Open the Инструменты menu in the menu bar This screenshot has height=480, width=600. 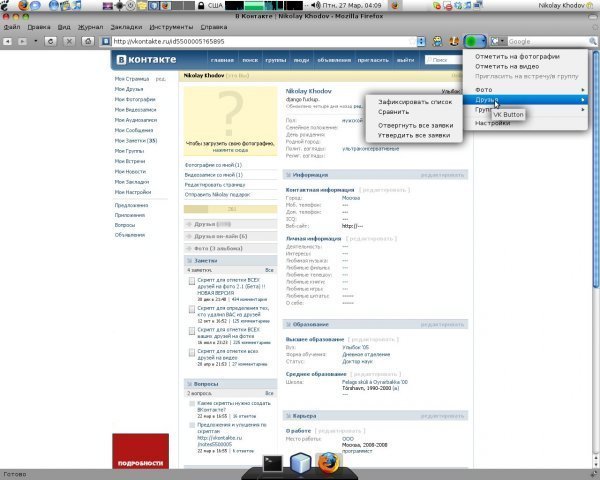tap(171, 27)
